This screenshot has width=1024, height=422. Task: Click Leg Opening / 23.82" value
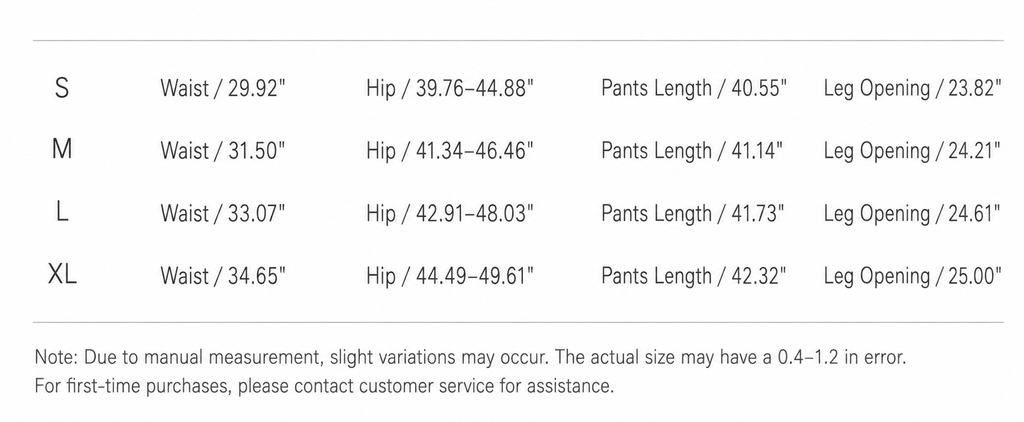[x=913, y=89]
